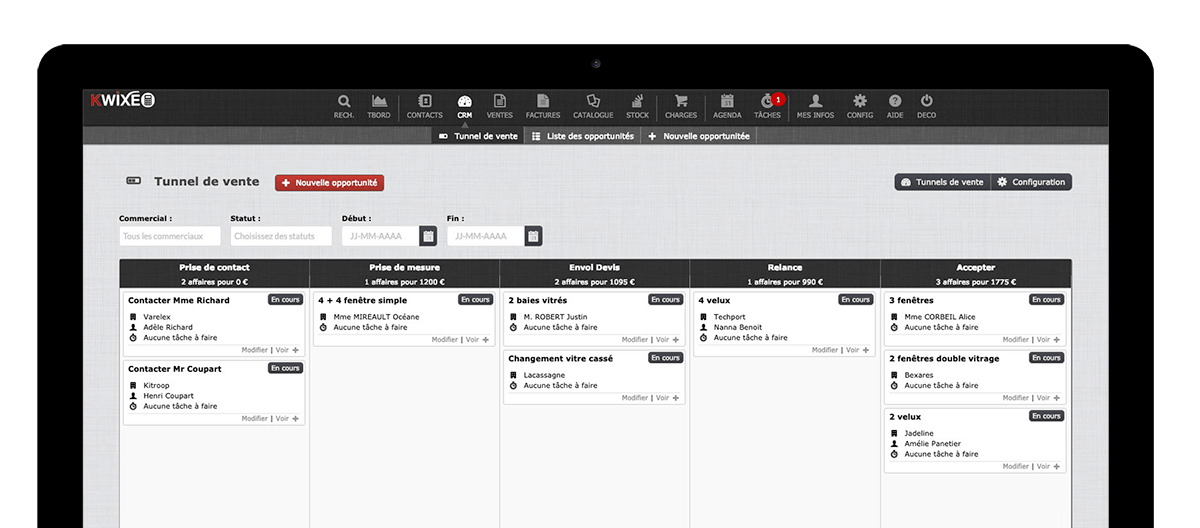
Task: Click Lacassagne company name
Action: pos(545,375)
